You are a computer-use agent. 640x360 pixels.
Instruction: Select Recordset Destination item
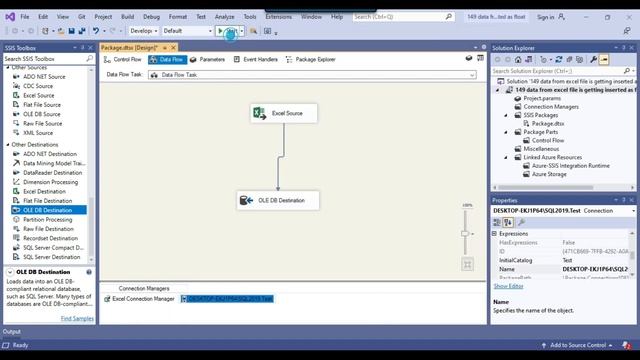(50, 238)
